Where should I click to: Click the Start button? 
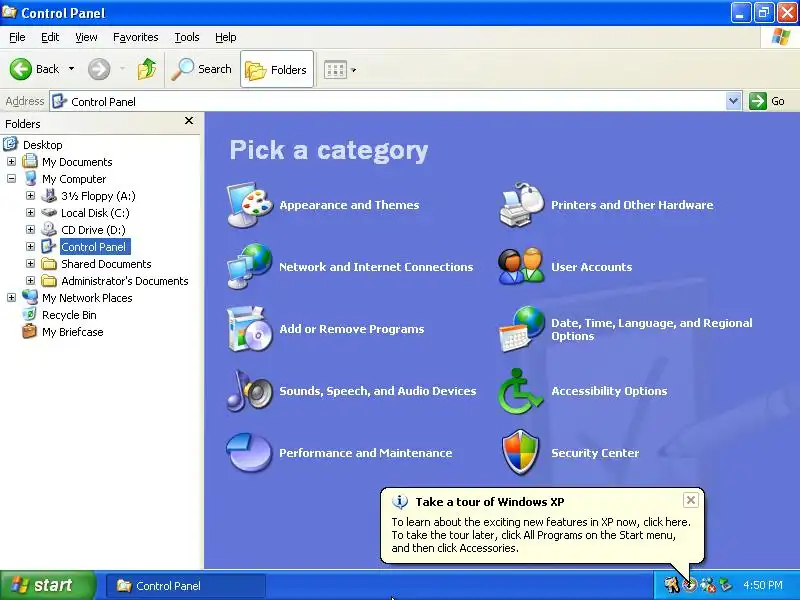pos(47,585)
